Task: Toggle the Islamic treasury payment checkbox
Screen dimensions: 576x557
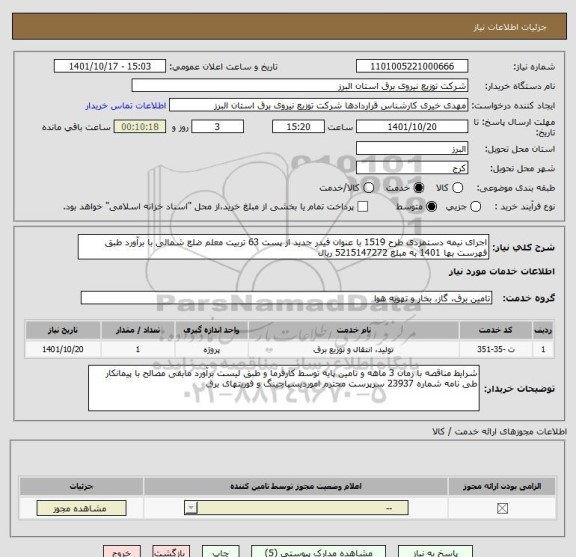Action: pos(363,206)
